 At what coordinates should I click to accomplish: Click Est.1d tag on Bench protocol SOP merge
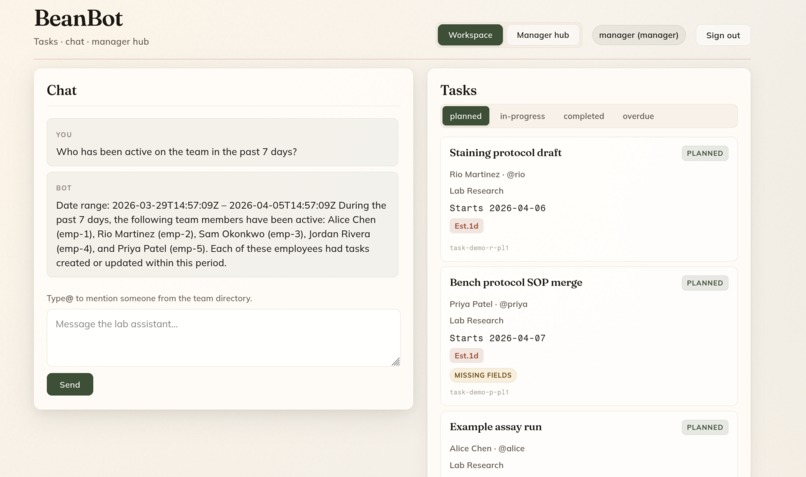coord(466,356)
